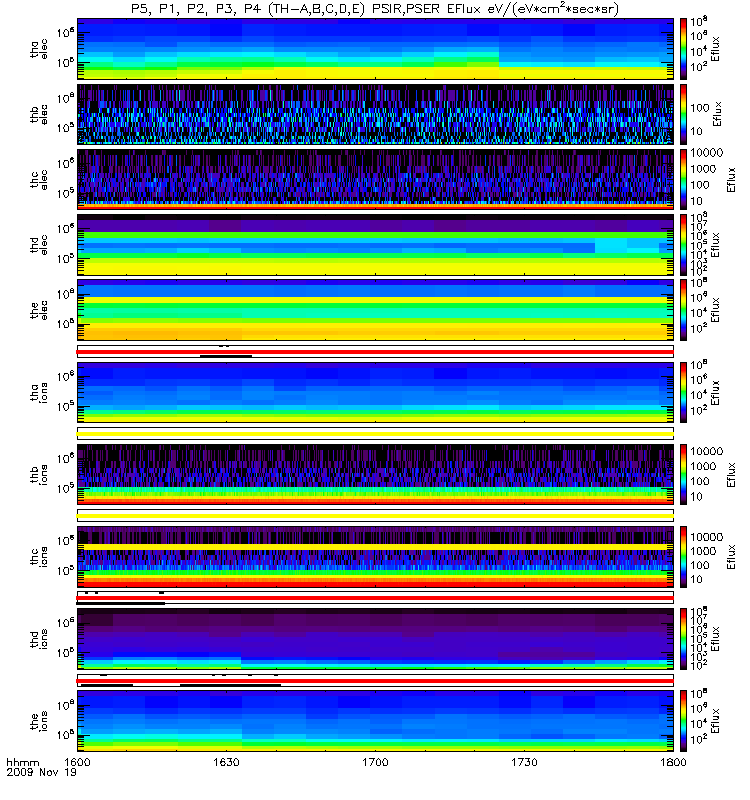The image size is (750, 800).
Task: Click the 1700 time axis label
Action: pos(375,762)
